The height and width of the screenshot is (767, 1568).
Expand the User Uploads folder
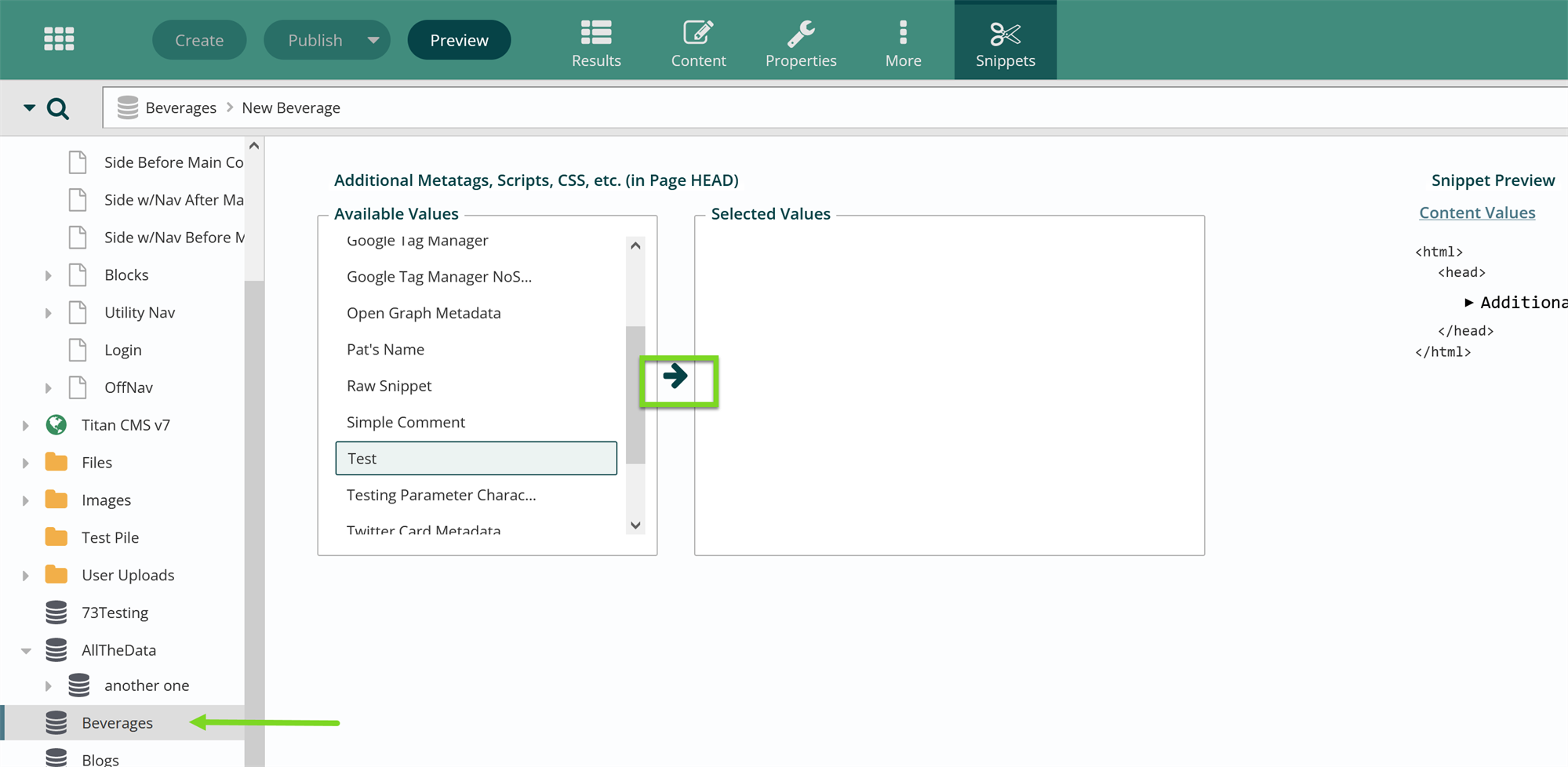[x=25, y=576]
